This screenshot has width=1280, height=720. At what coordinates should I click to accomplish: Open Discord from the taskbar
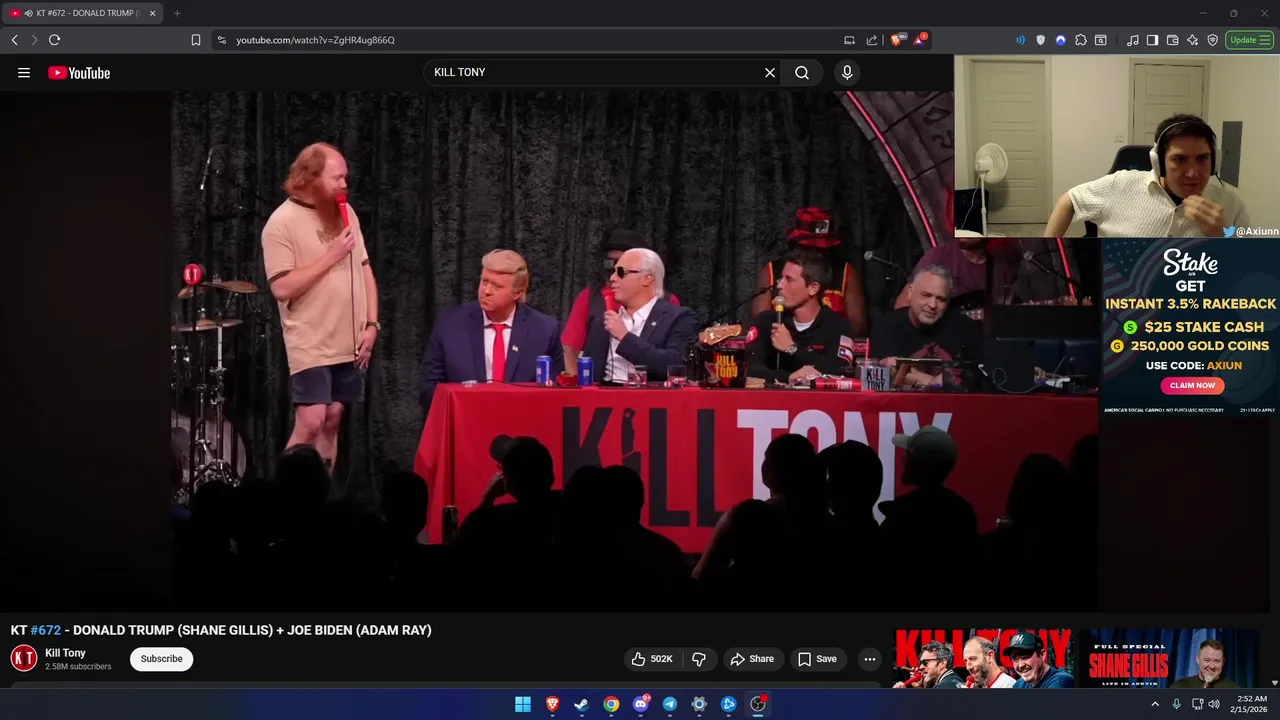click(x=640, y=704)
